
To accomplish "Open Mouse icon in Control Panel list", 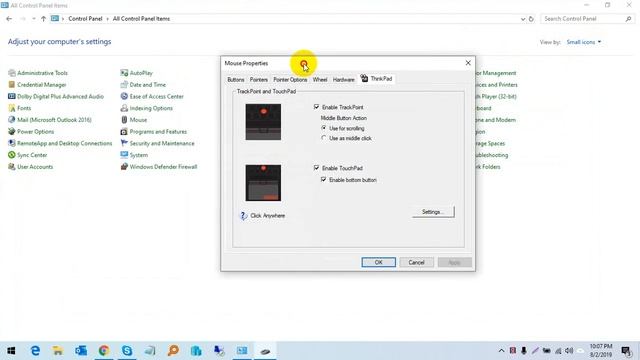I will [124, 120].
